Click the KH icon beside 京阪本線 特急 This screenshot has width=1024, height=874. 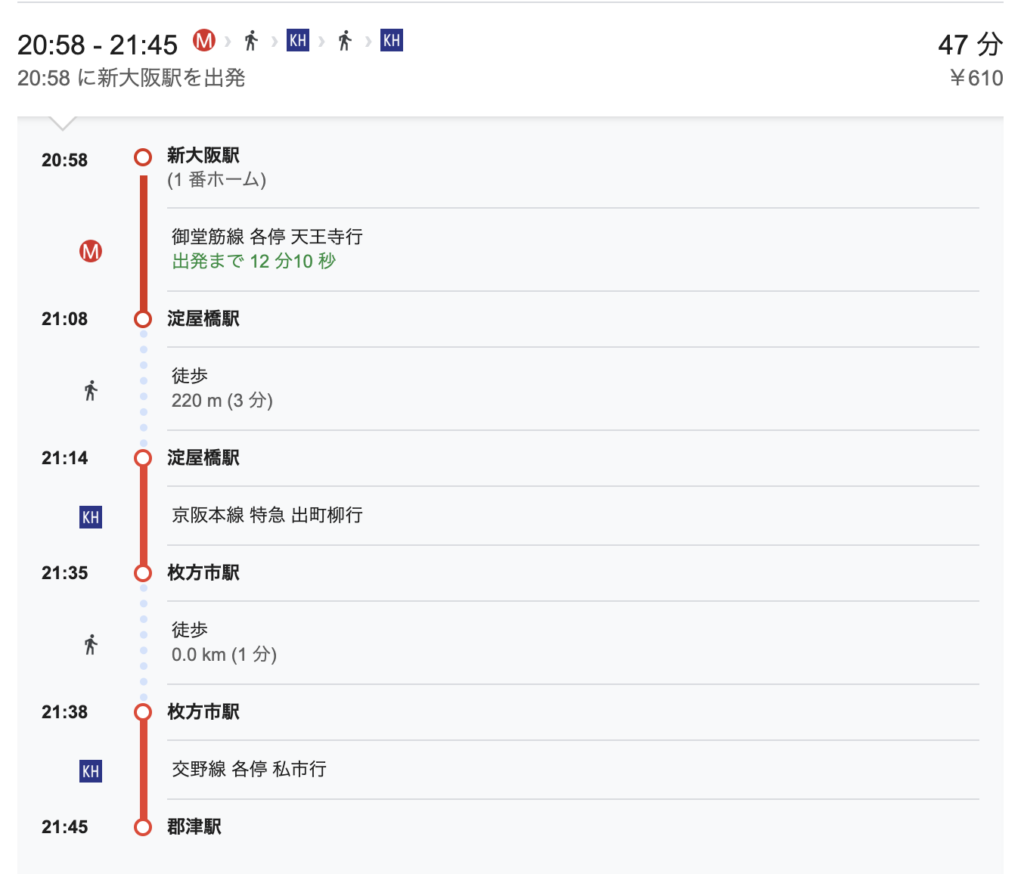(91, 517)
